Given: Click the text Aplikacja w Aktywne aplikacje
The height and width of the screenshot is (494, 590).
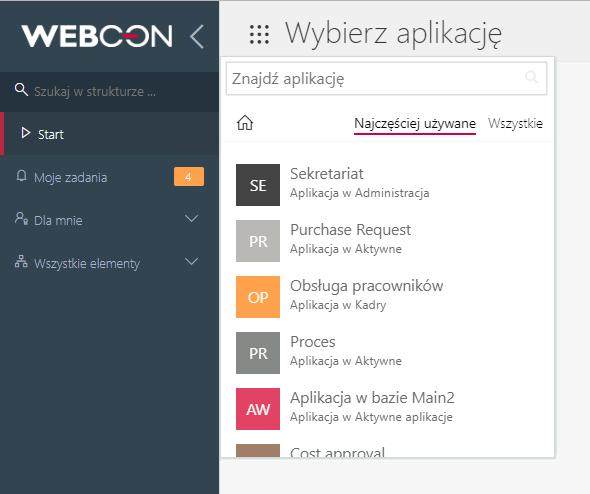Looking at the screenshot, I should tap(371, 417).
